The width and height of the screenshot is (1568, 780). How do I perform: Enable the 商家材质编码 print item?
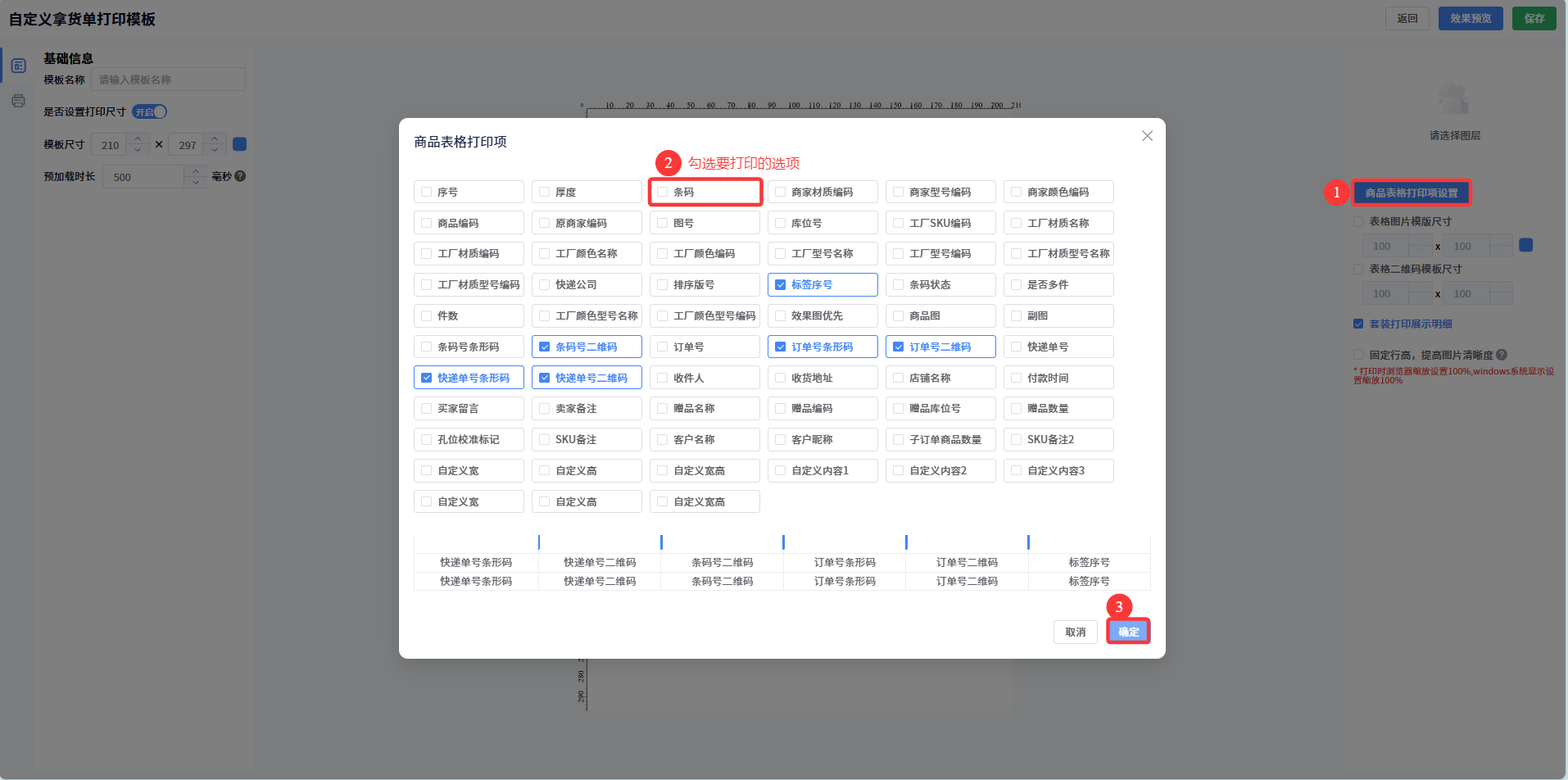[780, 192]
